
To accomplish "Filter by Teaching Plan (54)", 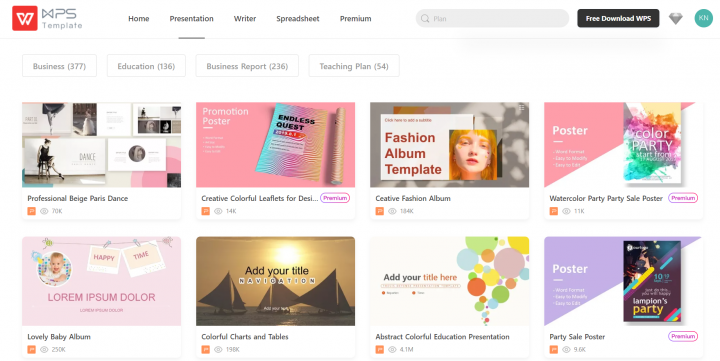I will point(354,66).
